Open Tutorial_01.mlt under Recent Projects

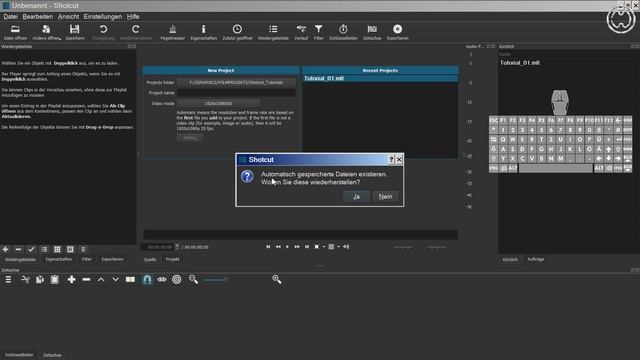[380, 78]
